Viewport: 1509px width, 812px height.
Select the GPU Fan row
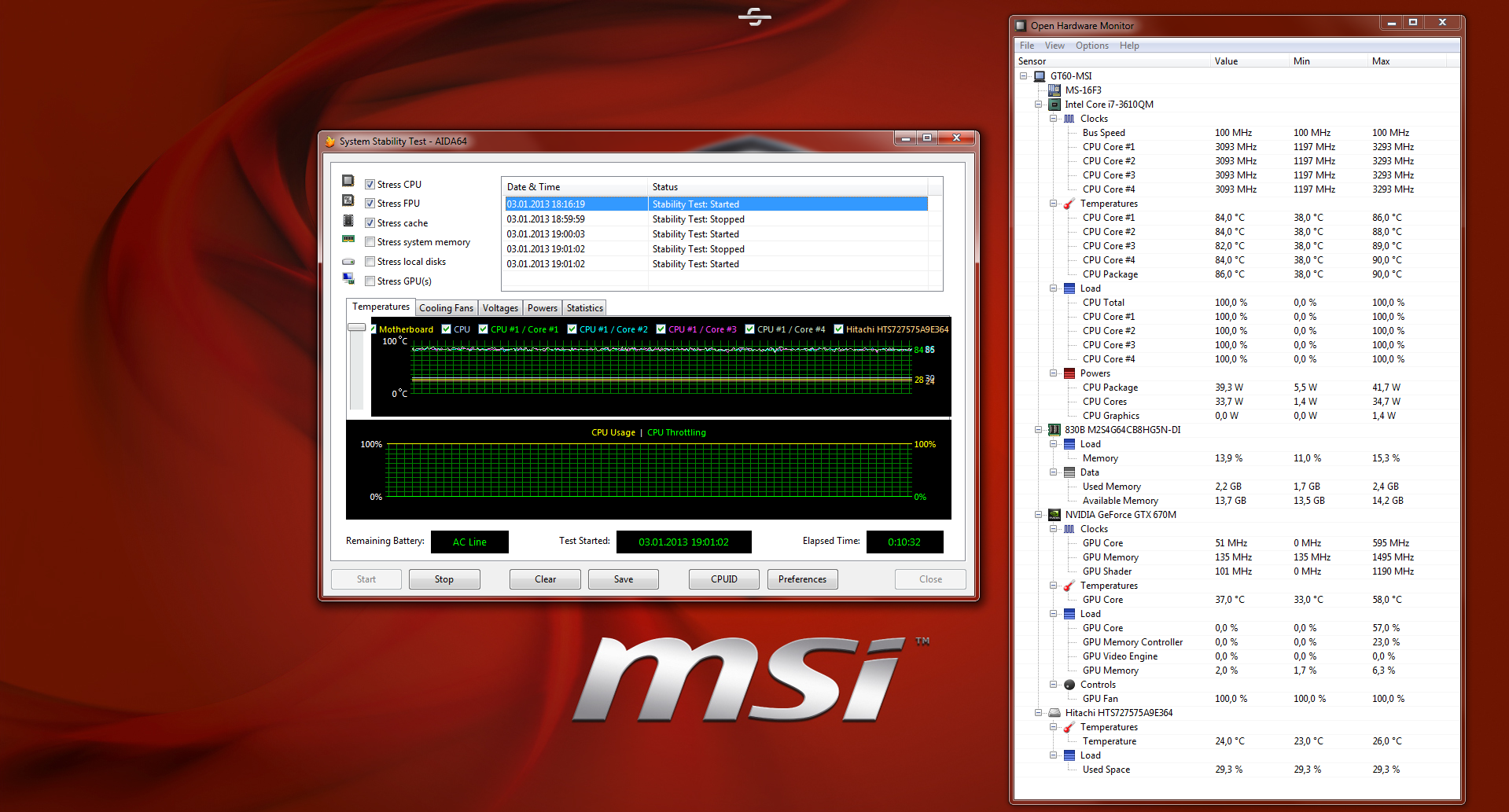click(x=1238, y=699)
